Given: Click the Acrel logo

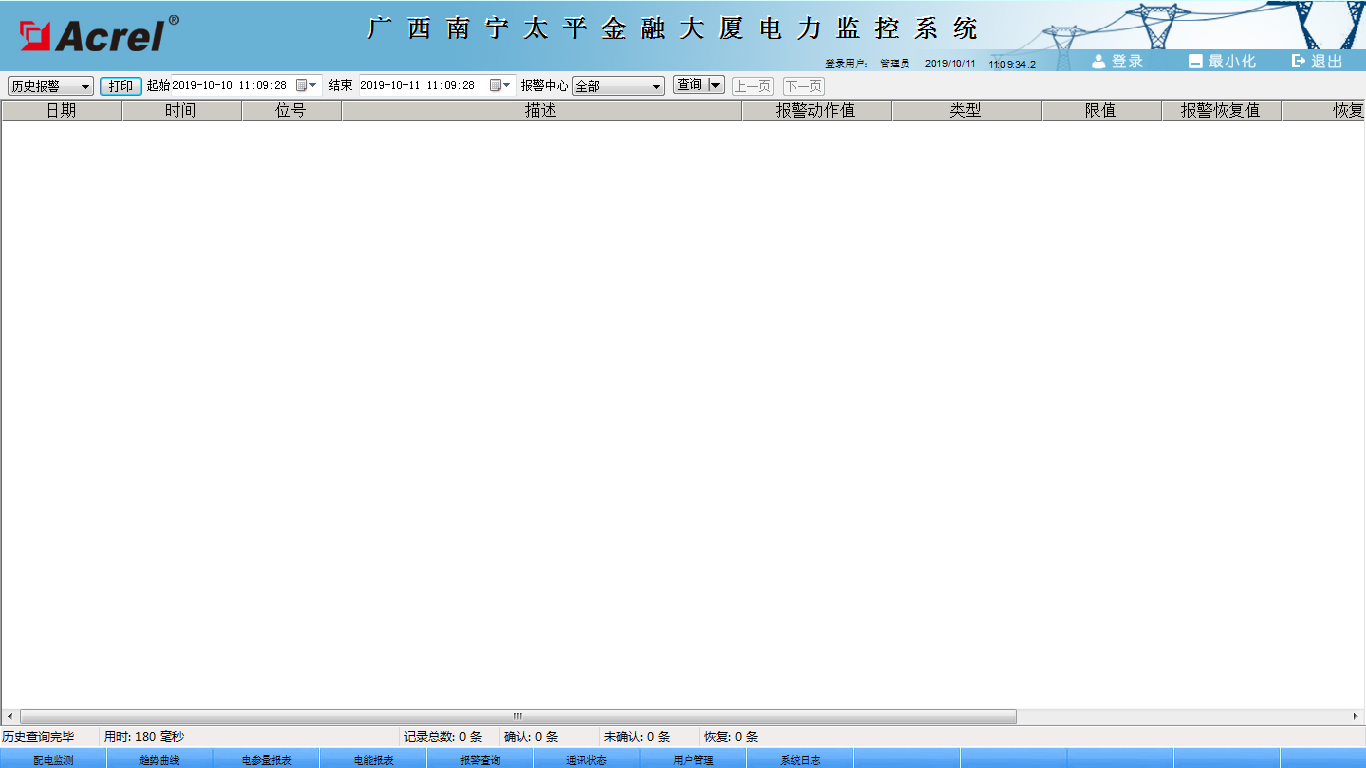Looking at the screenshot, I should pos(98,35).
